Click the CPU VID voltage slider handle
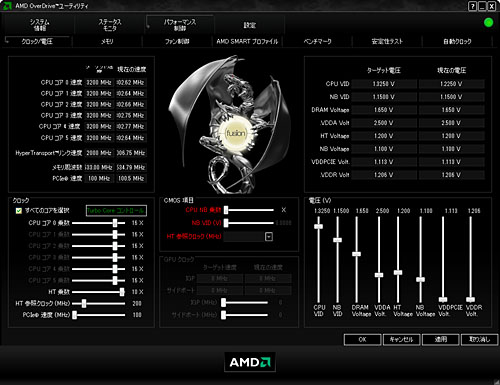 [319, 226]
